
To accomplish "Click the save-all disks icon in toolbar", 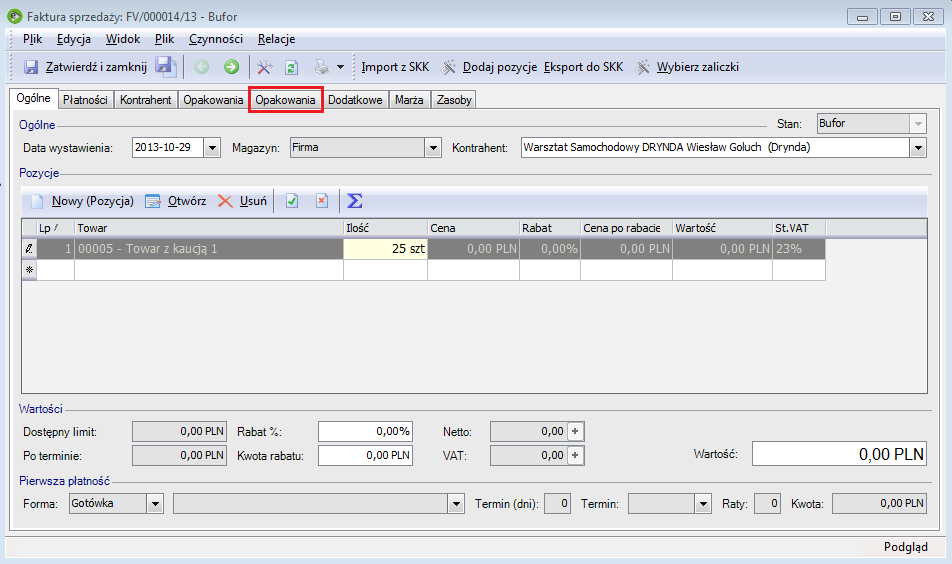I will click(x=165, y=66).
